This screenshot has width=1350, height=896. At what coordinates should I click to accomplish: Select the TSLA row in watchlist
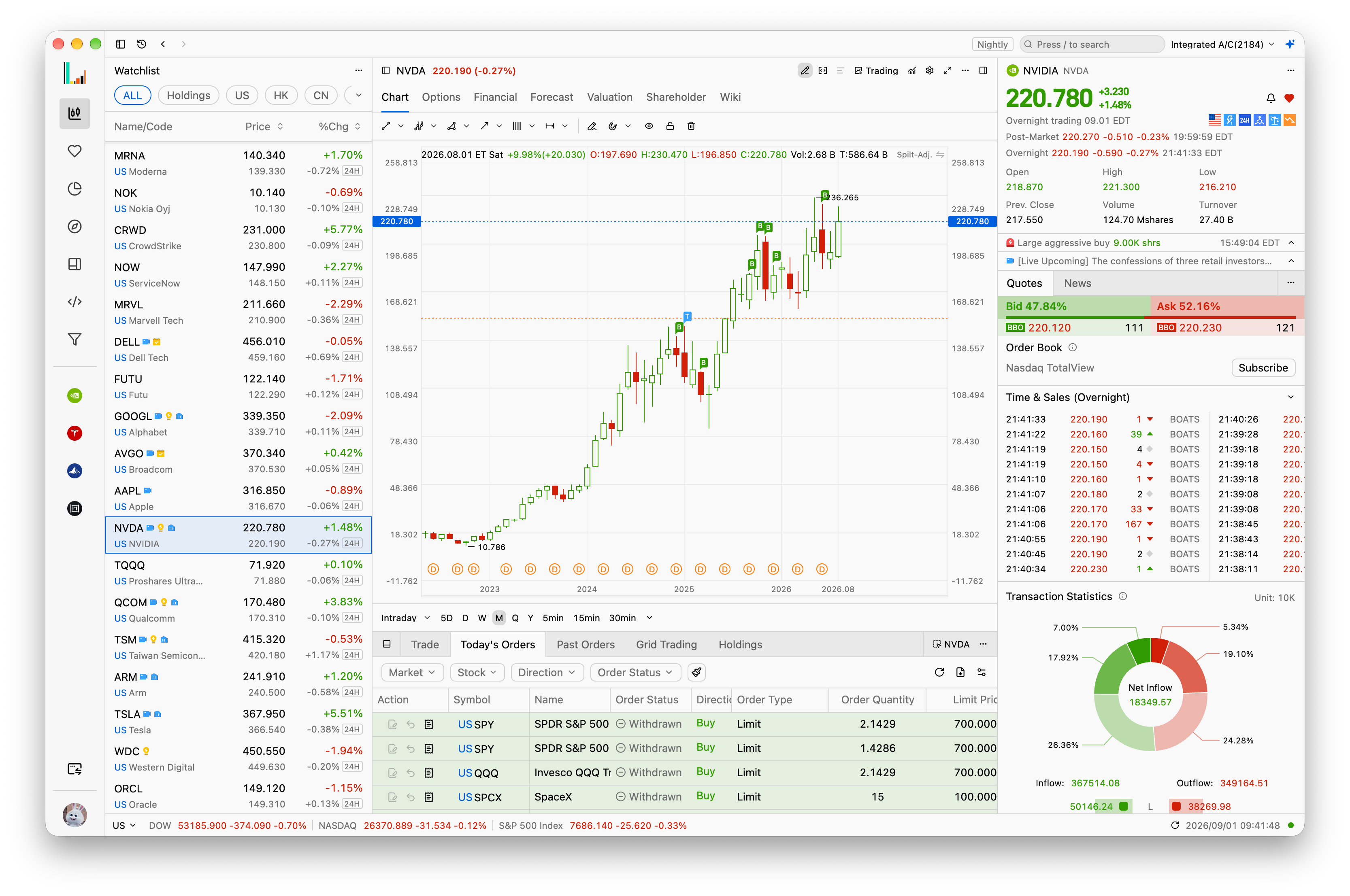pos(238,722)
